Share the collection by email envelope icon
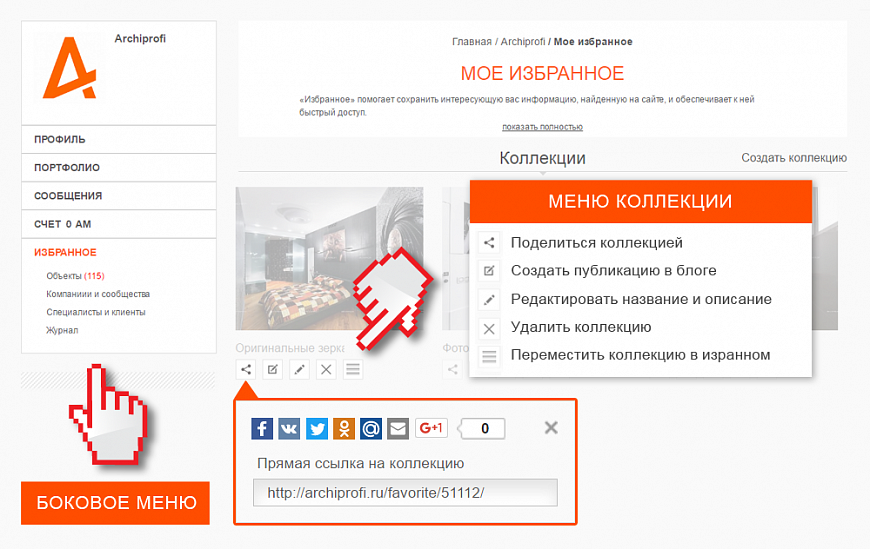This screenshot has height=549, width=870. [398, 428]
